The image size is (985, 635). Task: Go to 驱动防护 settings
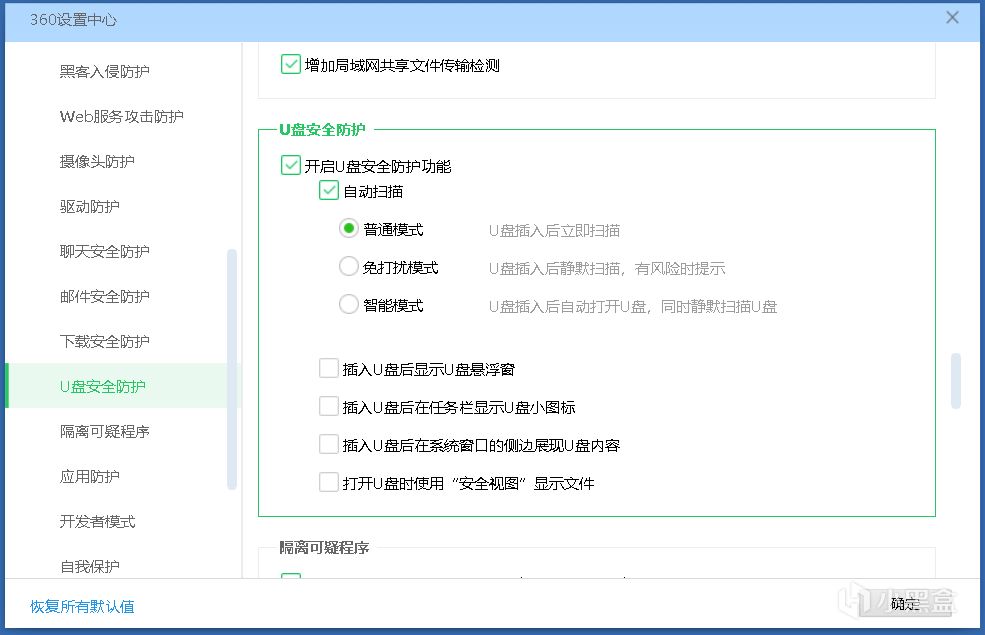[90, 207]
